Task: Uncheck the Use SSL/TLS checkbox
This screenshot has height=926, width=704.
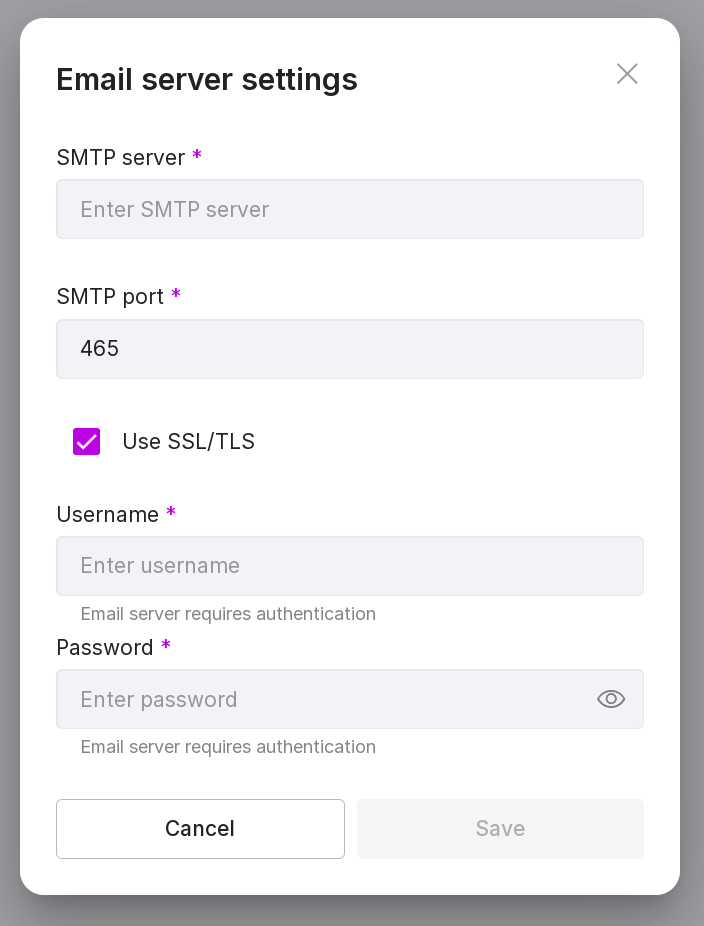Action: 87,441
